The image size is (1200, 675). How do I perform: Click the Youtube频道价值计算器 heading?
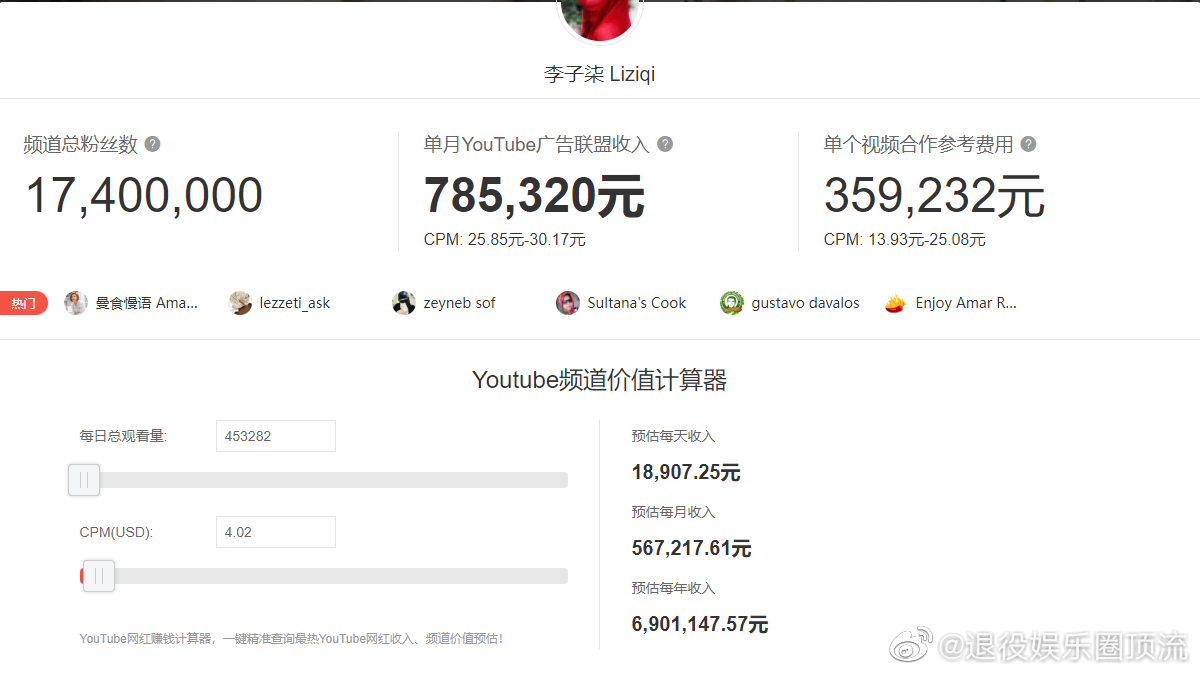click(x=600, y=380)
